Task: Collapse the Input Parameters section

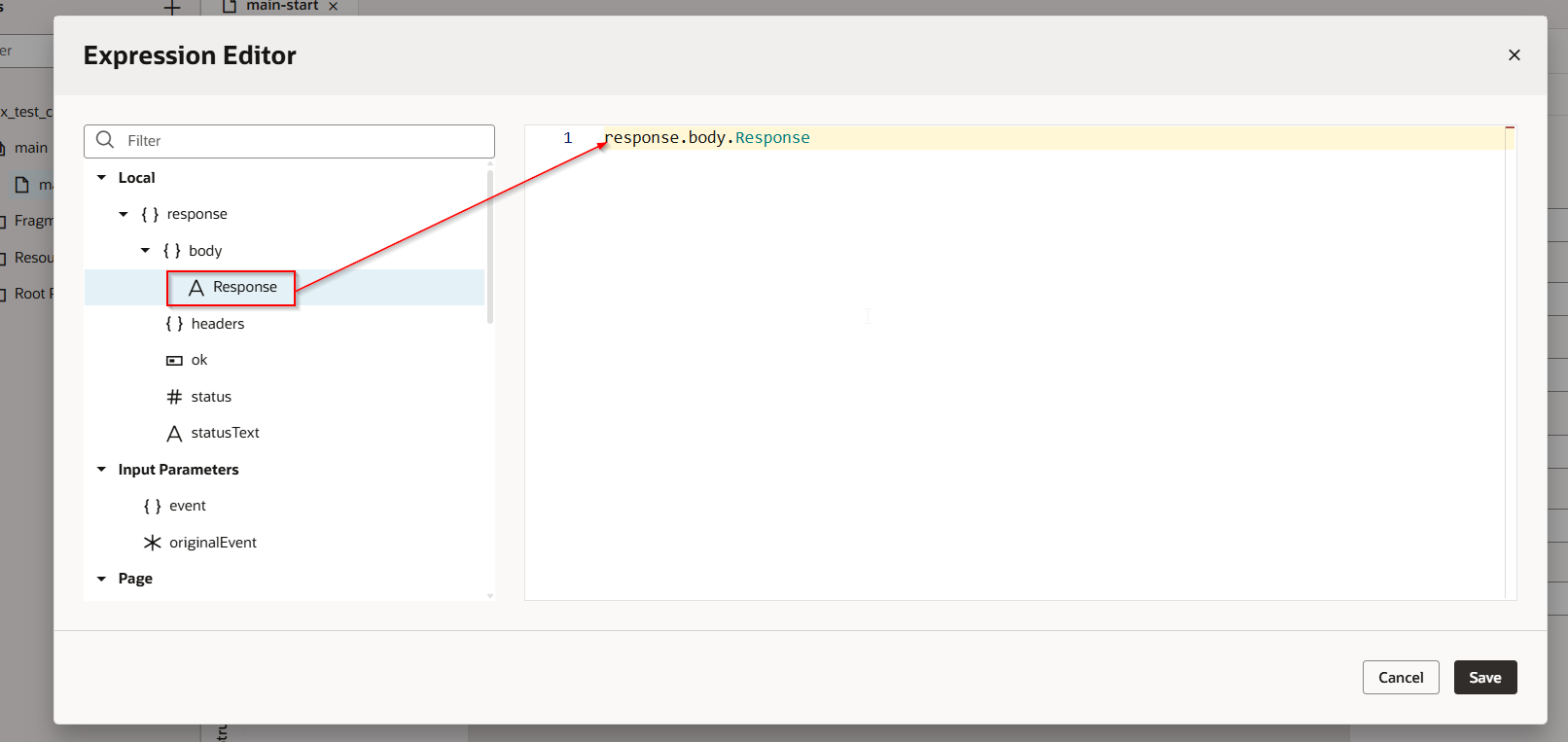Action: (x=101, y=470)
